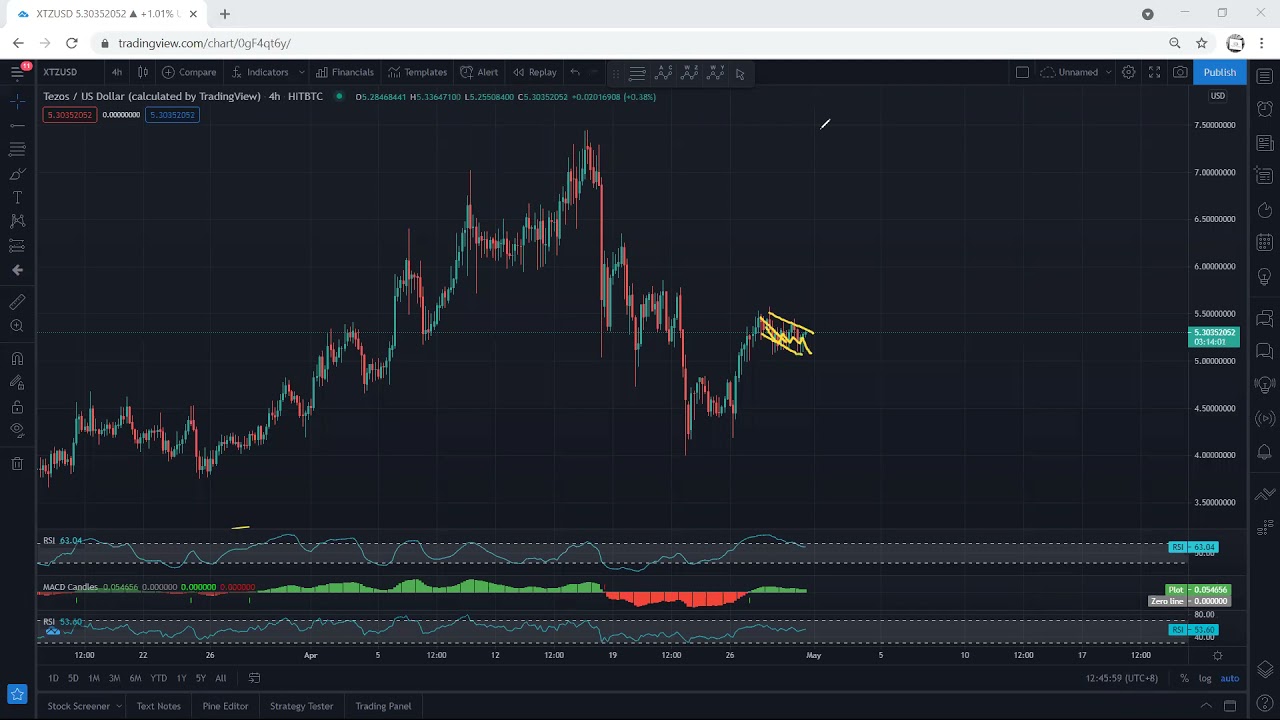
Task: Open the watchlist panel icon
Action: pyautogui.click(x=1265, y=76)
